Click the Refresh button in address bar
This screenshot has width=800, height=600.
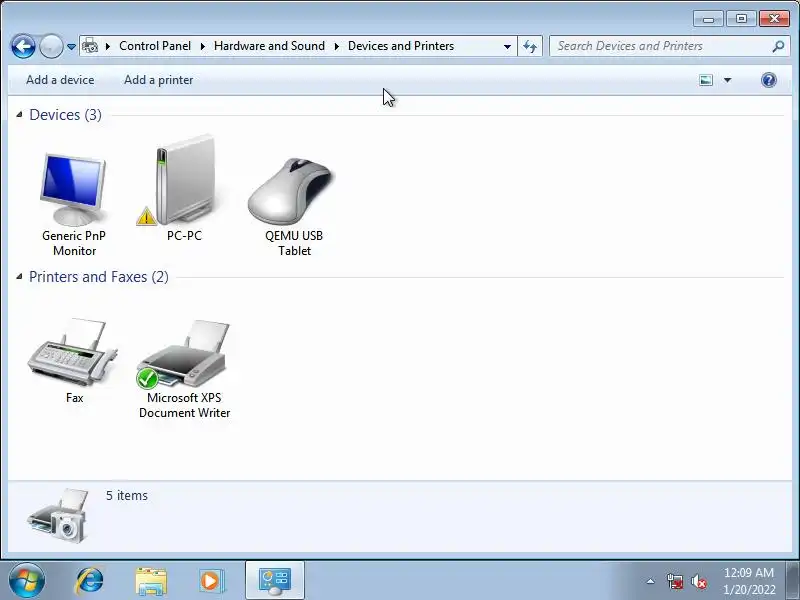[x=530, y=46]
